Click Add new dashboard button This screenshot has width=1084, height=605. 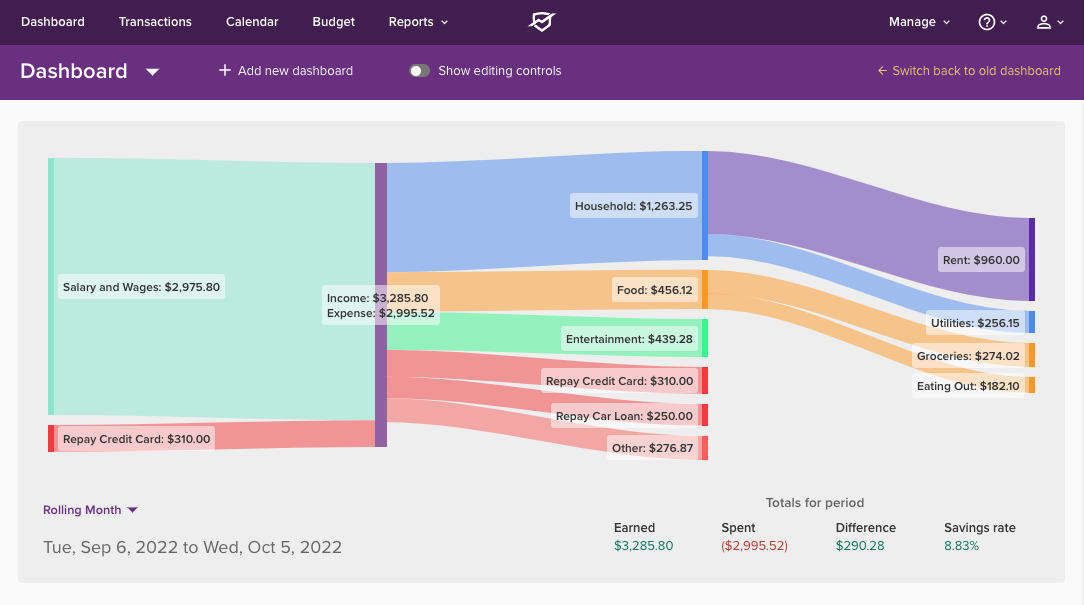pos(295,71)
